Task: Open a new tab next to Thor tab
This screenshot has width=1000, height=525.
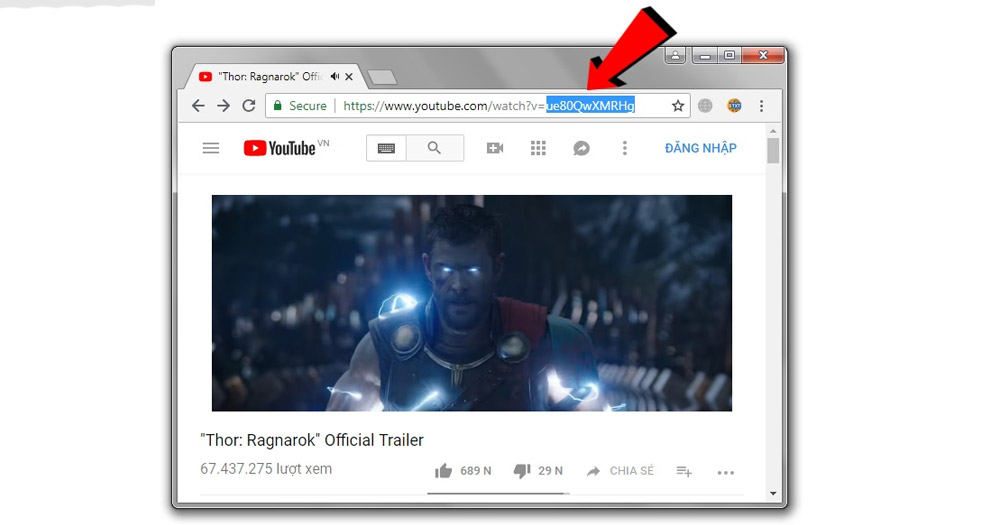Action: click(x=382, y=77)
